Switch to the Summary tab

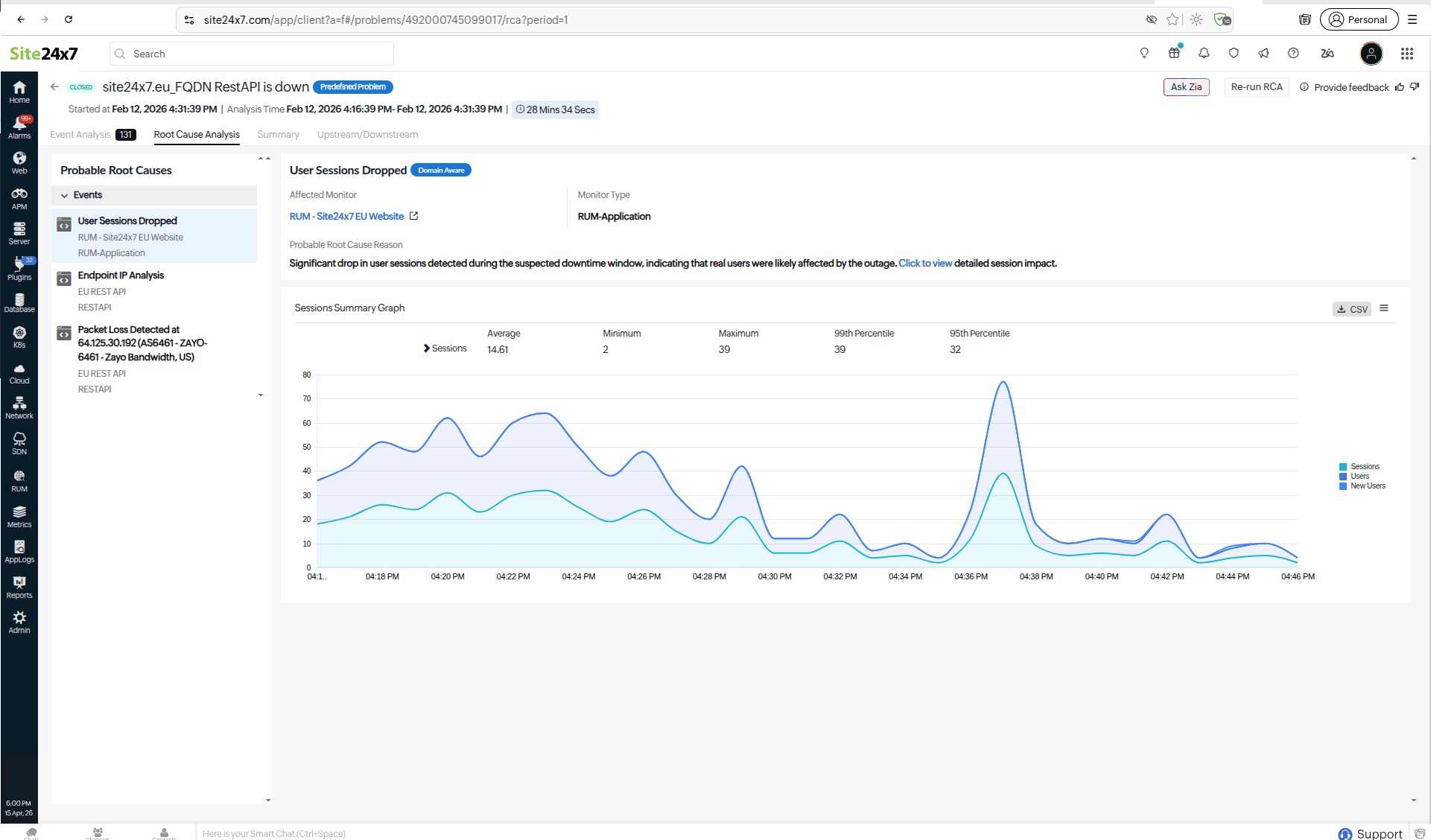tap(278, 135)
